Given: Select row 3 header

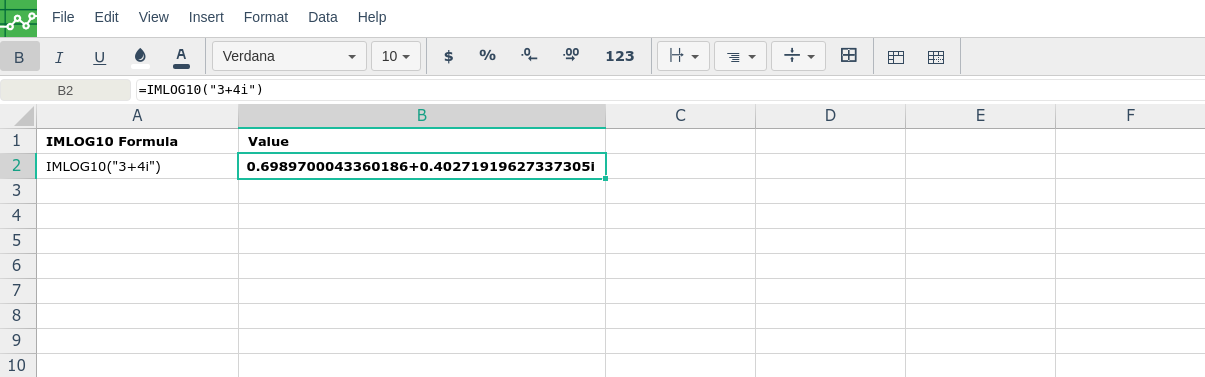Looking at the screenshot, I should point(18,191).
